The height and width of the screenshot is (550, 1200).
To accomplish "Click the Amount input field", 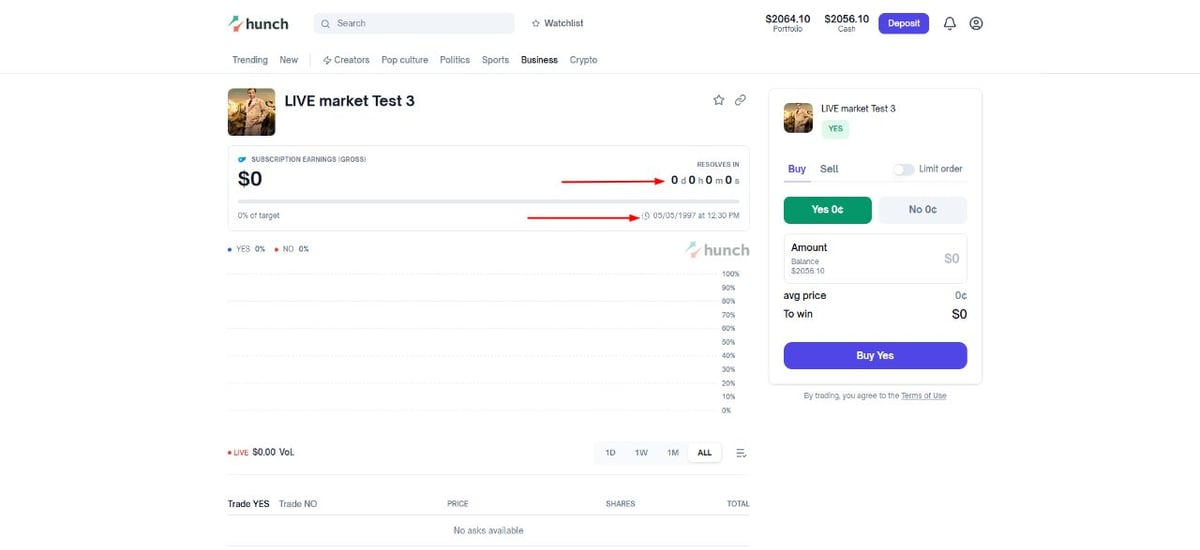I will click(x=875, y=258).
